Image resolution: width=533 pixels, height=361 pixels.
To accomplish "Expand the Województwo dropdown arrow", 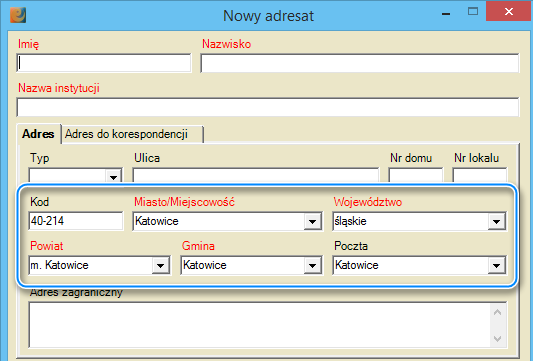I will [497, 222].
